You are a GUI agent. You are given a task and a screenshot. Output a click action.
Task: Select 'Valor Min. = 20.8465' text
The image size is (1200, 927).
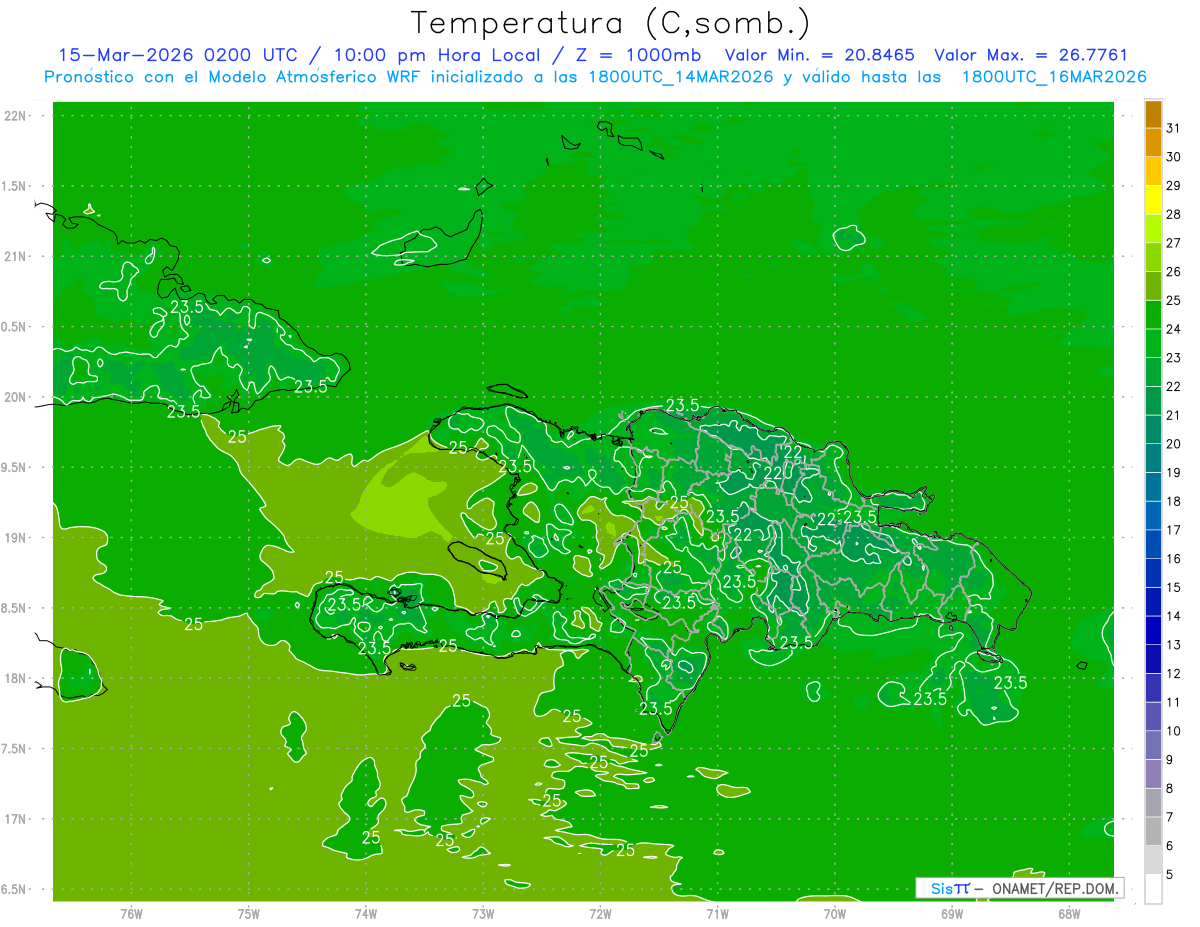tap(819, 55)
